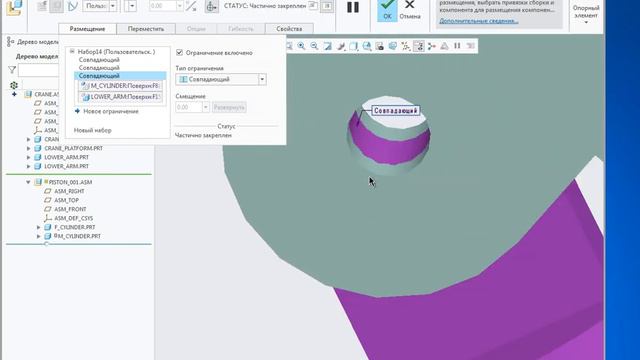Click Новый набор to create a set
640x360 pixels.
(93, 130)
